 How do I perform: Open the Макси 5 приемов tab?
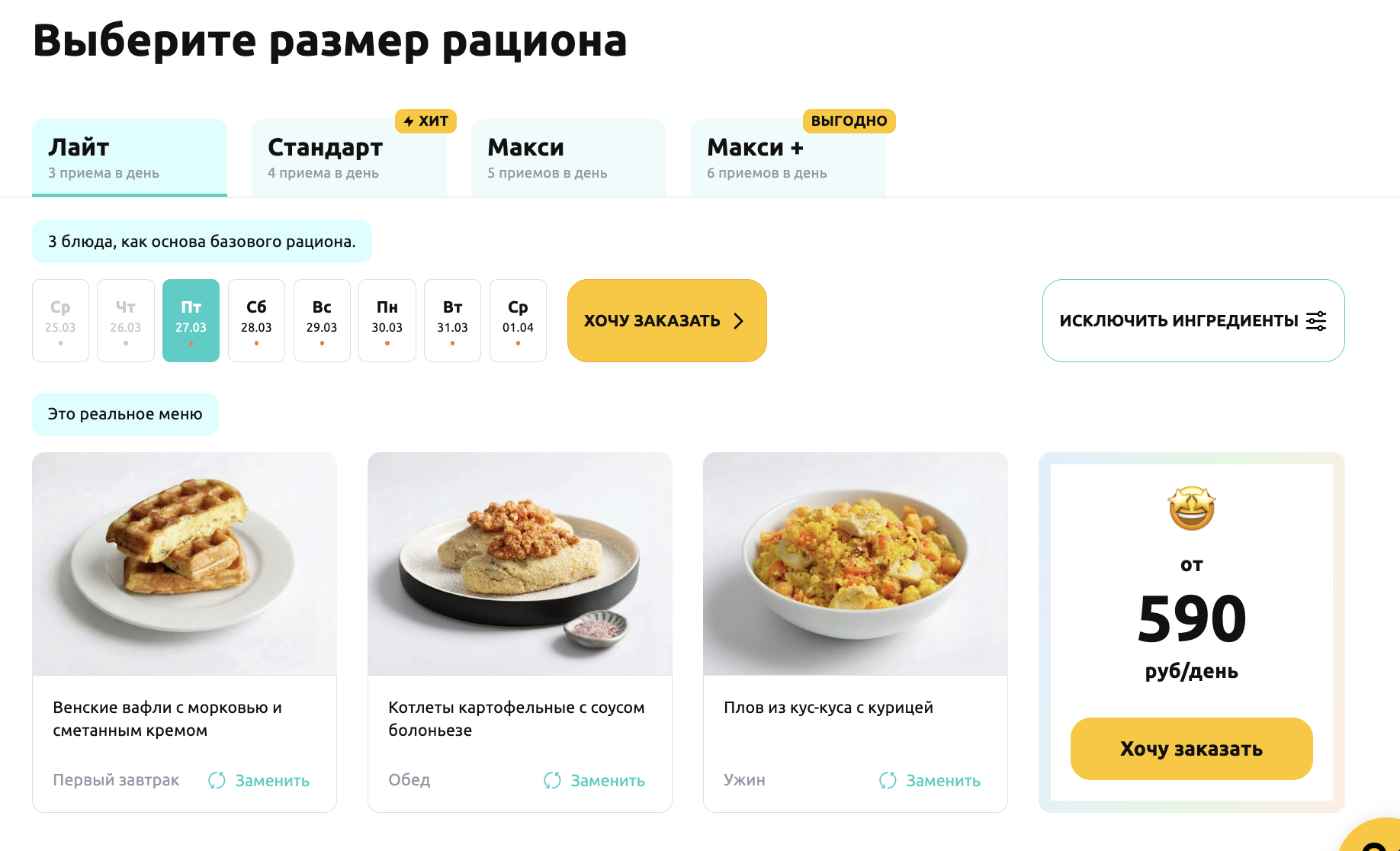click(569, 158)
